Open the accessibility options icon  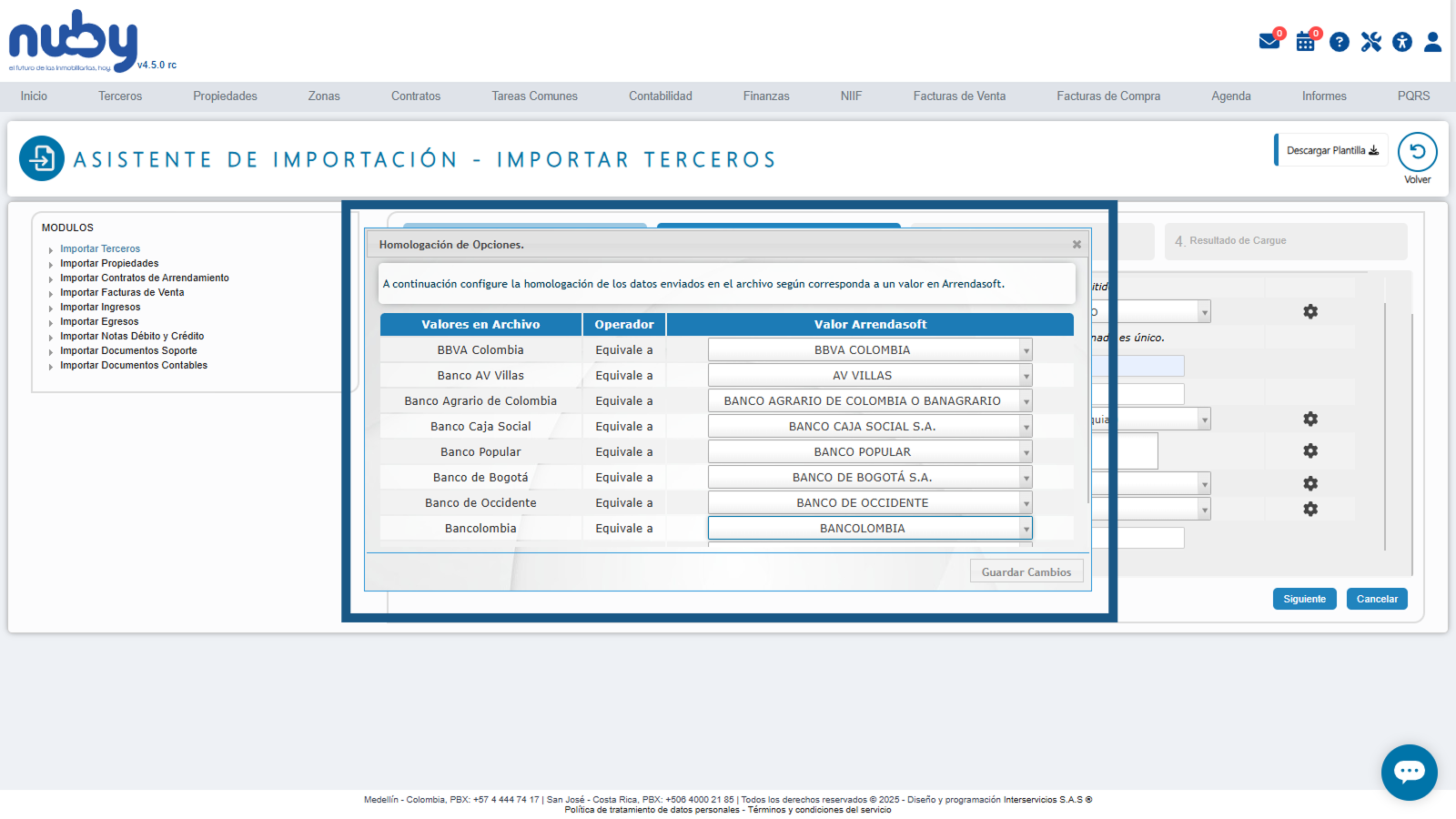tap(1402, 42)
